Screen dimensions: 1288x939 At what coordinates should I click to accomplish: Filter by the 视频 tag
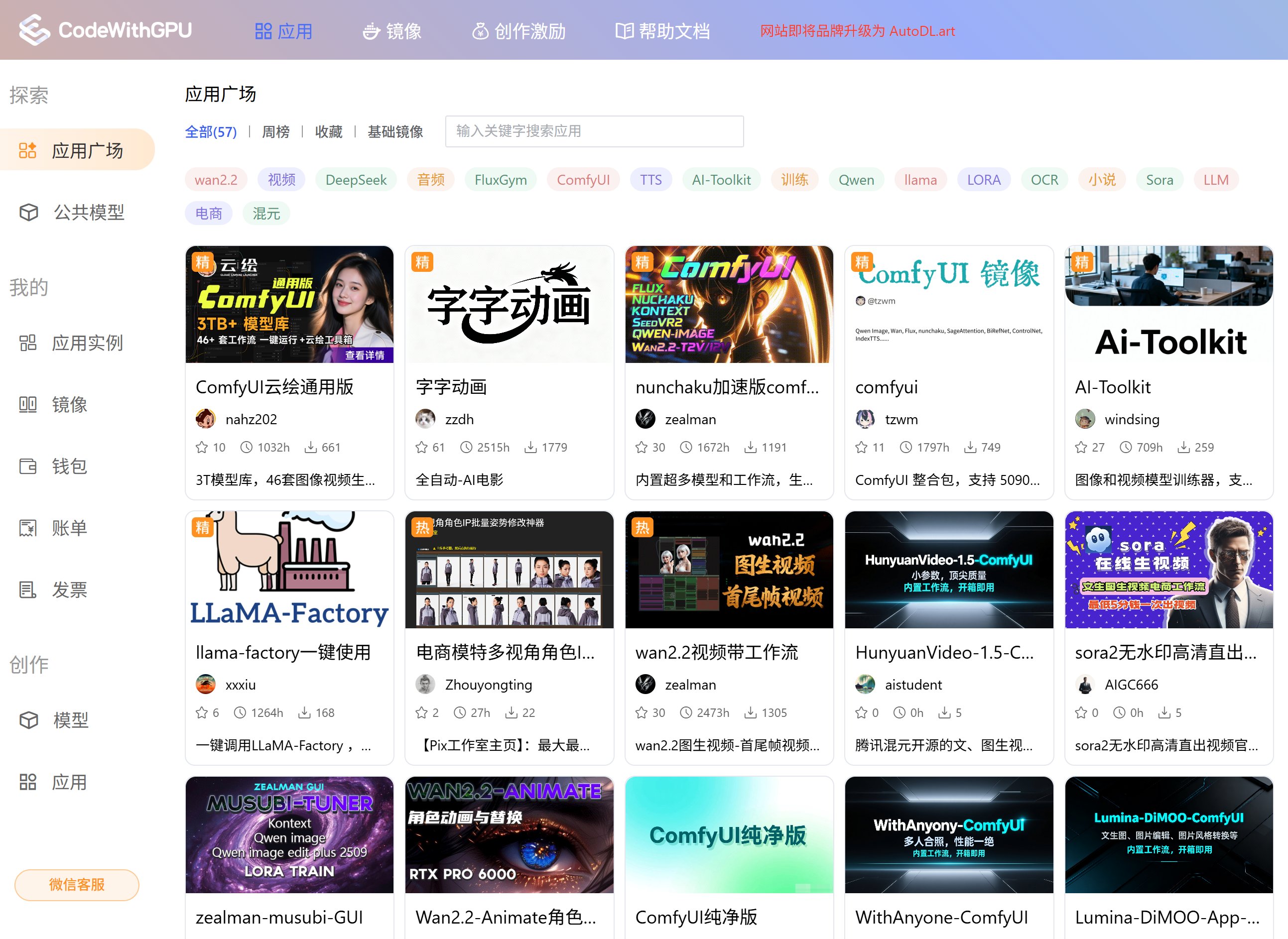[281, 180]
